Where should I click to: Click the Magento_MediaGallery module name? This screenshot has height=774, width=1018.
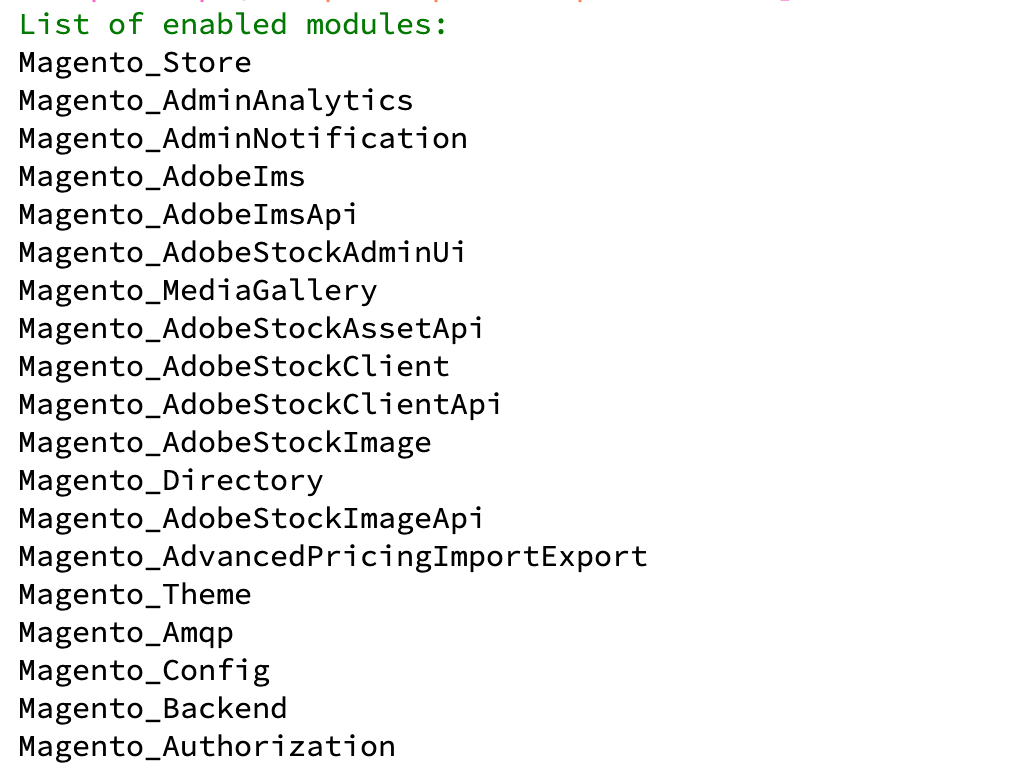click(198, 290)
